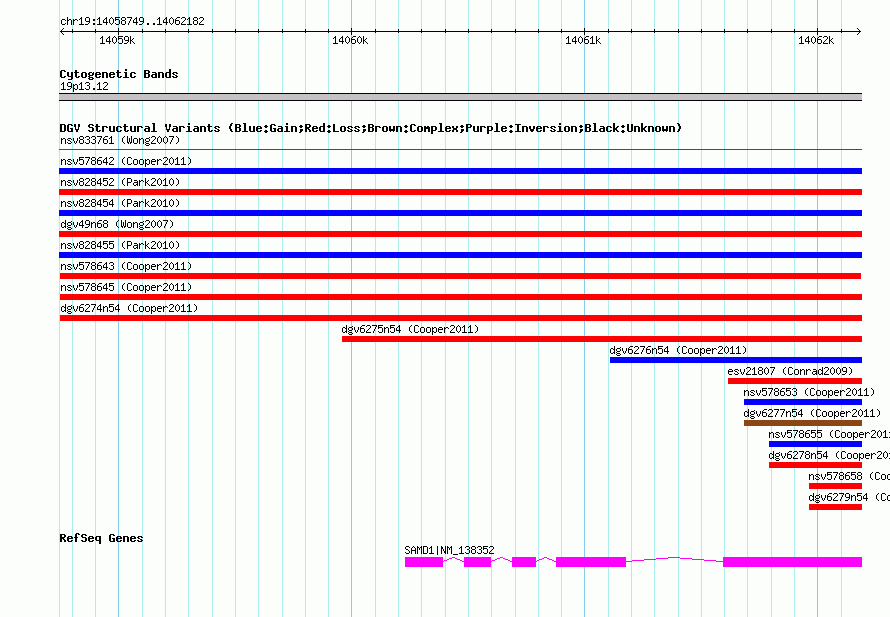Click the dgv6279n54 variant label
This screenshot has height=617, width=890.
849,497
